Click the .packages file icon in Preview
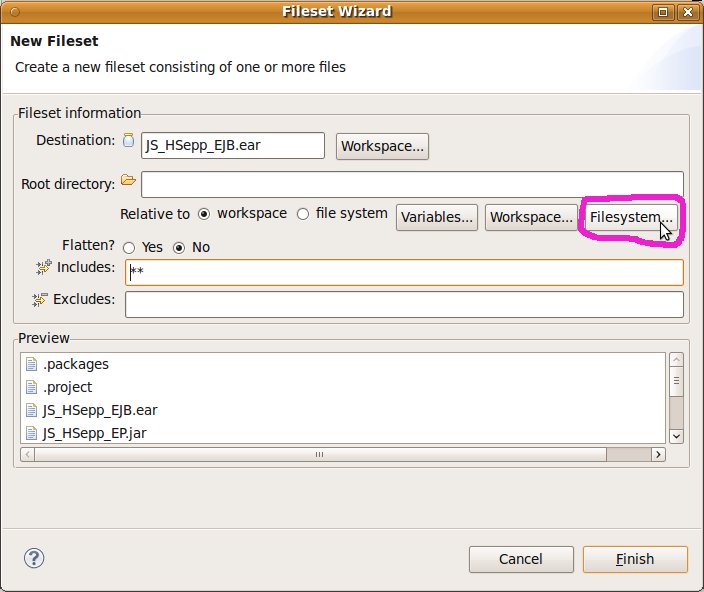704x592 pixels. [x=31, y=364]
